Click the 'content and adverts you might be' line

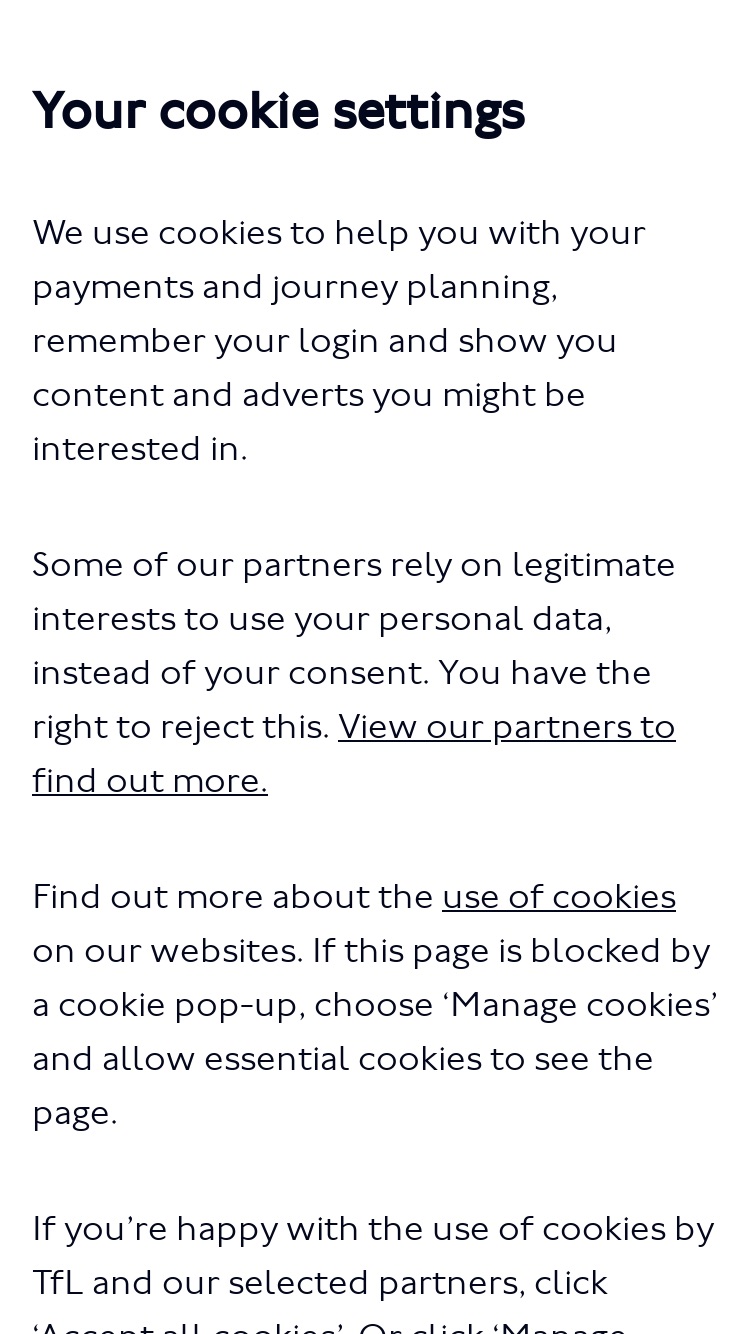pos(308,395)
